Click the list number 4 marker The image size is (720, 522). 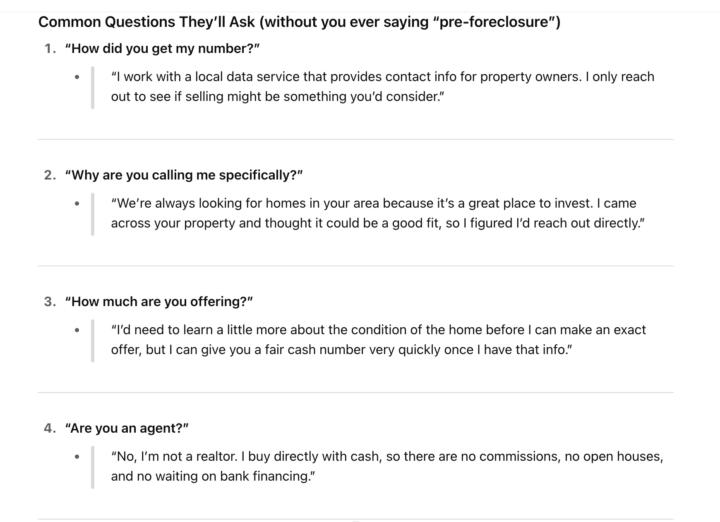point(49,428)
